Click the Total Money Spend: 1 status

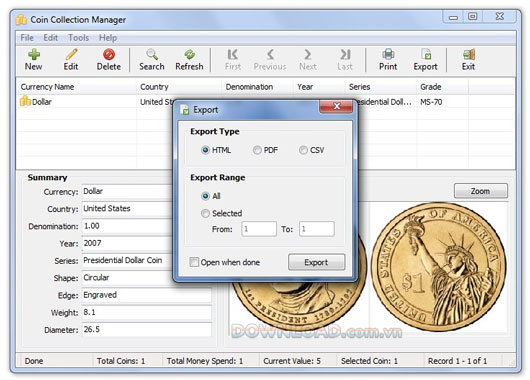205,361
